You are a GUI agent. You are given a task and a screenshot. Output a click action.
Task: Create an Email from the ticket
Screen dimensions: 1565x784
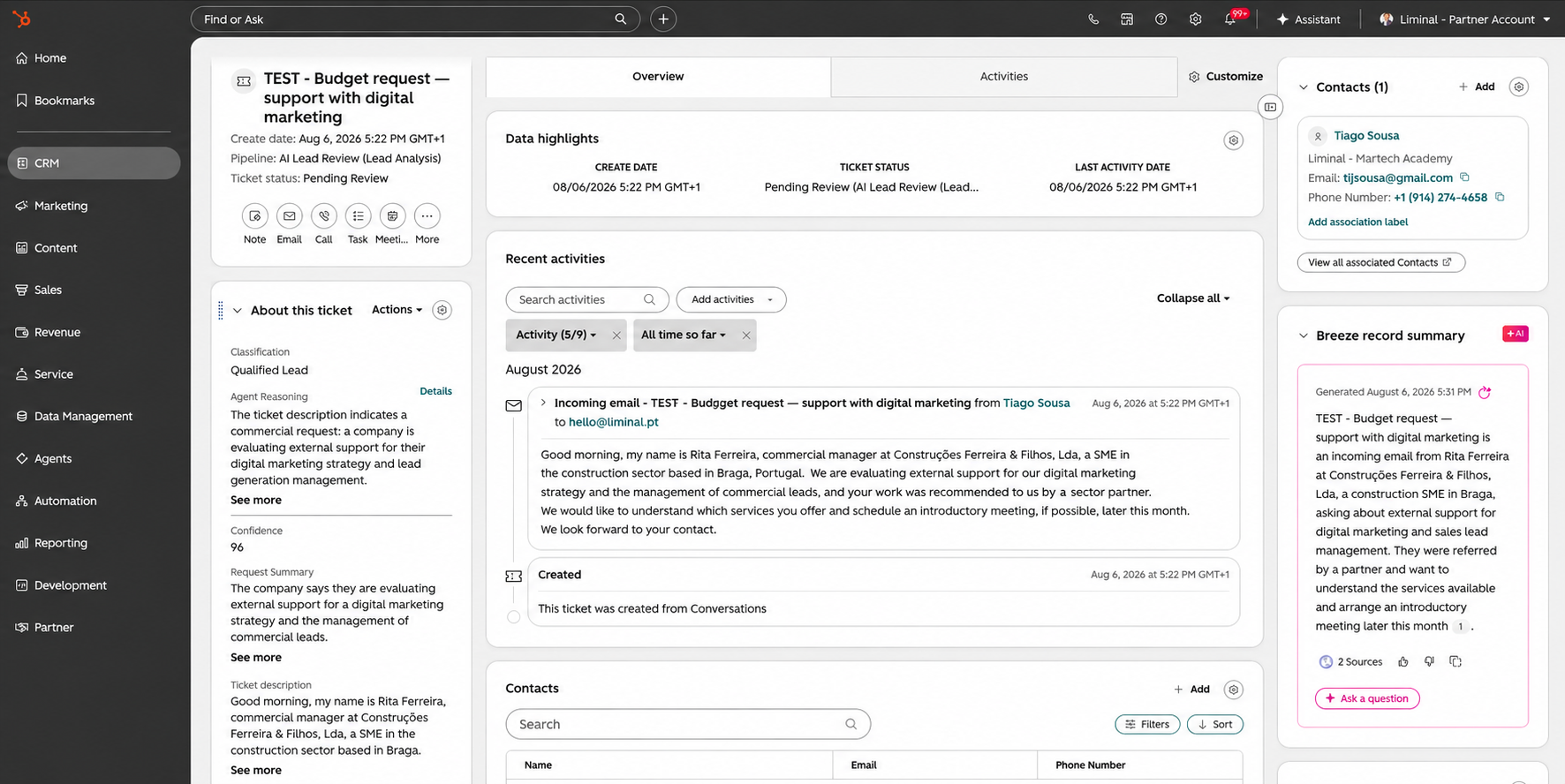pos(289,216)
